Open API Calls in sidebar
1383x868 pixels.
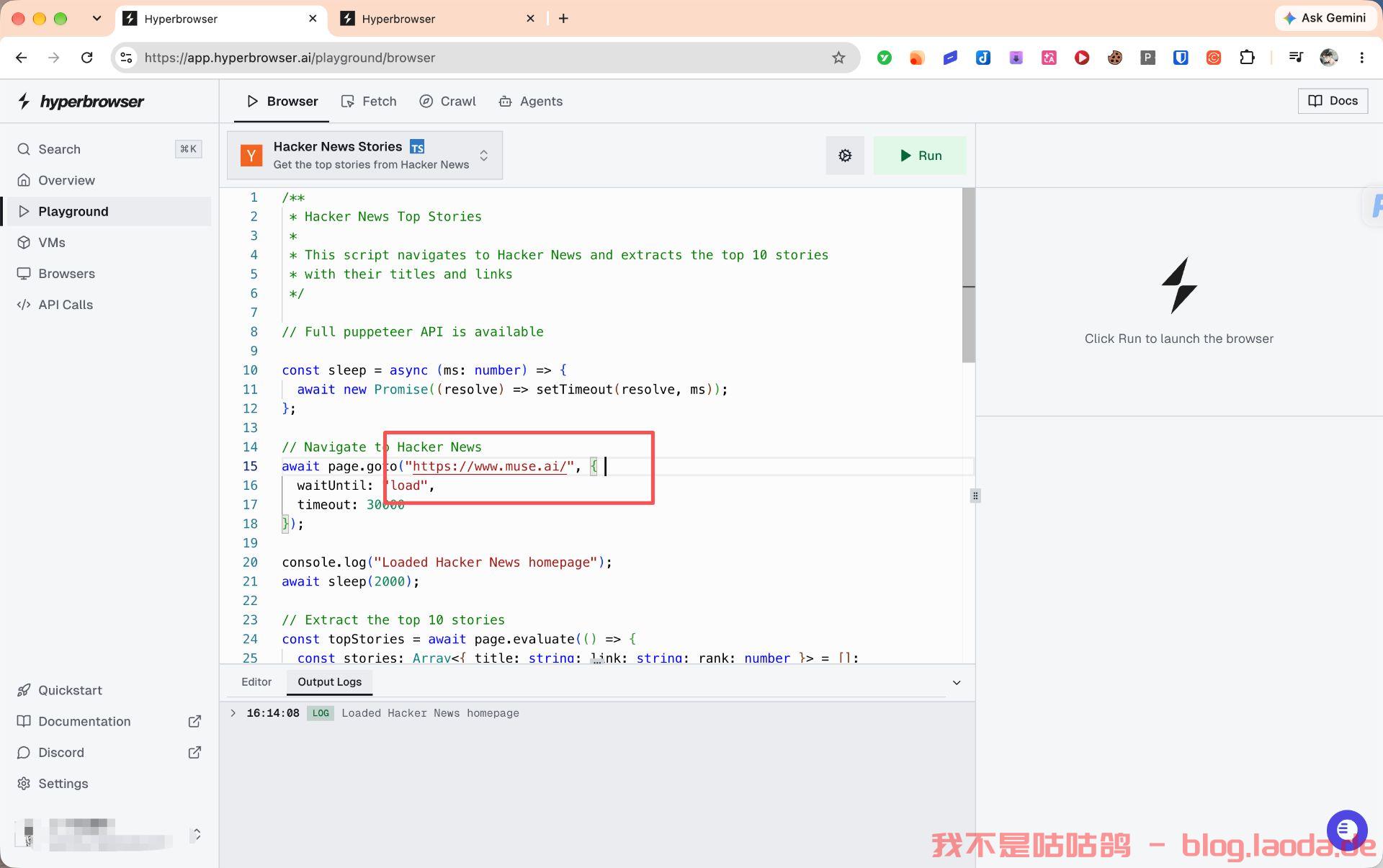point(109,305)
